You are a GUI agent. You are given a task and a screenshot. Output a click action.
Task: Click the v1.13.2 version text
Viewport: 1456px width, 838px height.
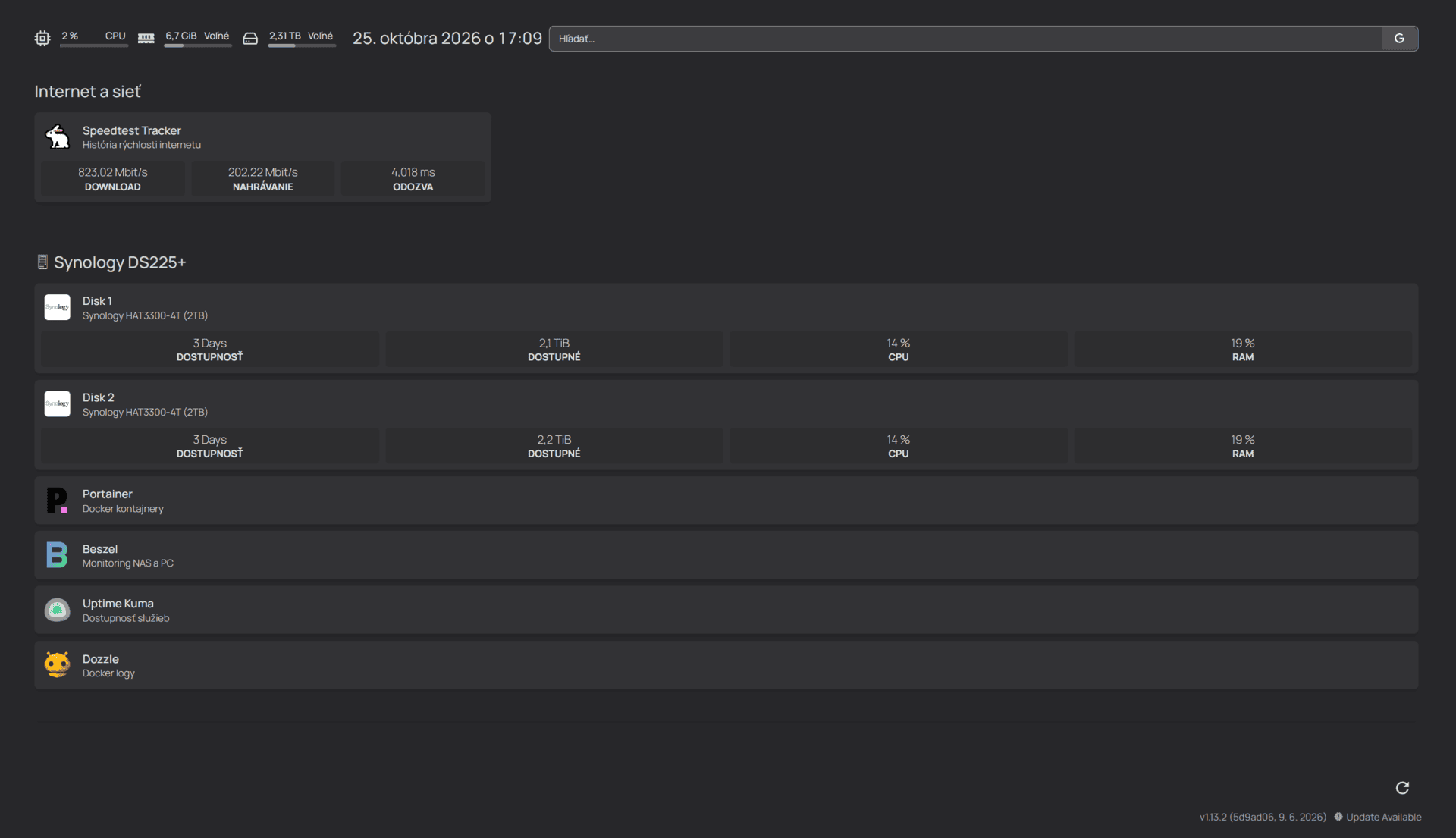pyautogui.click(x=1263, y=817)
